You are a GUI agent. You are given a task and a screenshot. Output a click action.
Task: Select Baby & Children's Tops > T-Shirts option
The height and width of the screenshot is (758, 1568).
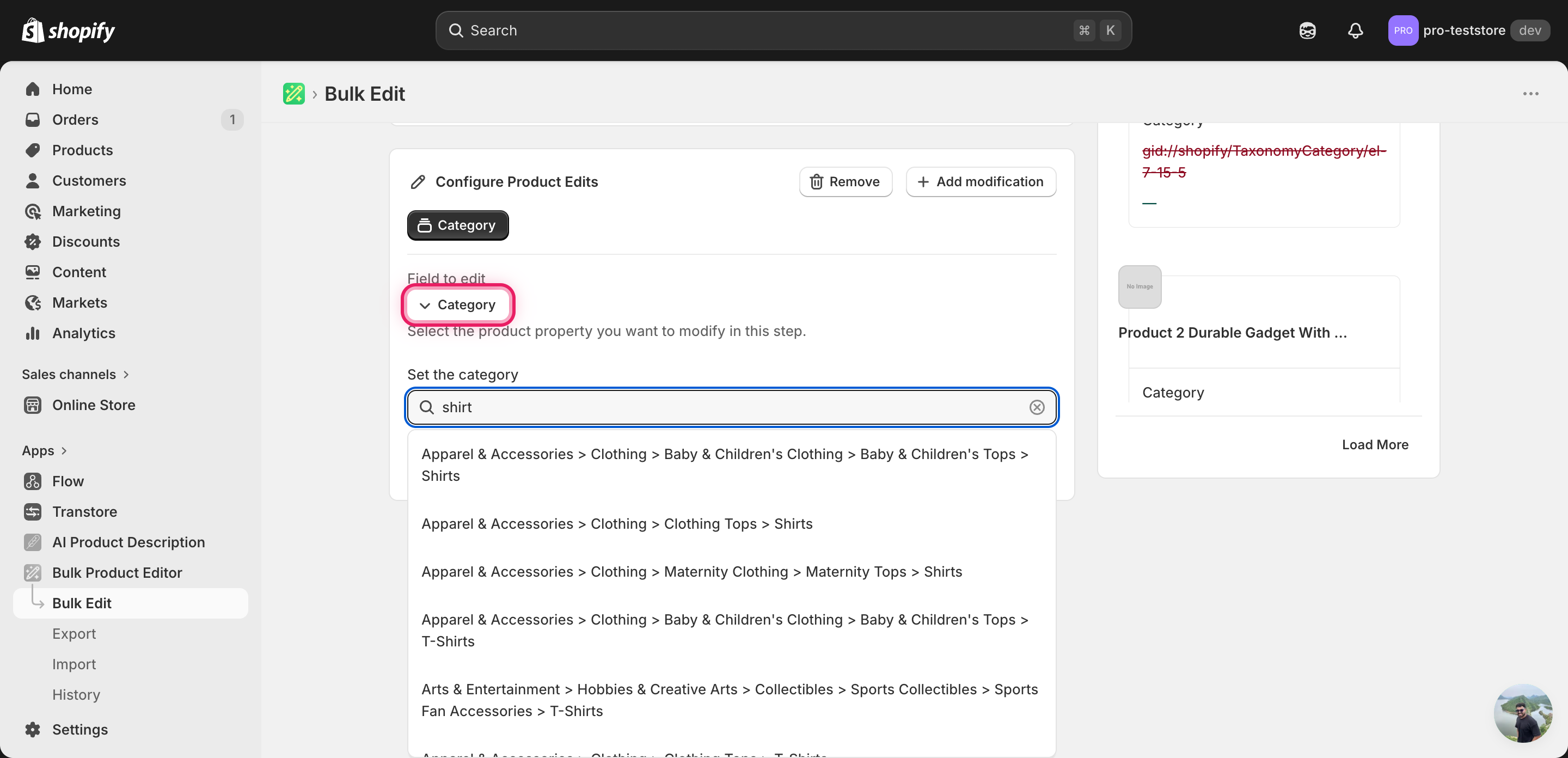pyautogui.click(x=732, y=630)
